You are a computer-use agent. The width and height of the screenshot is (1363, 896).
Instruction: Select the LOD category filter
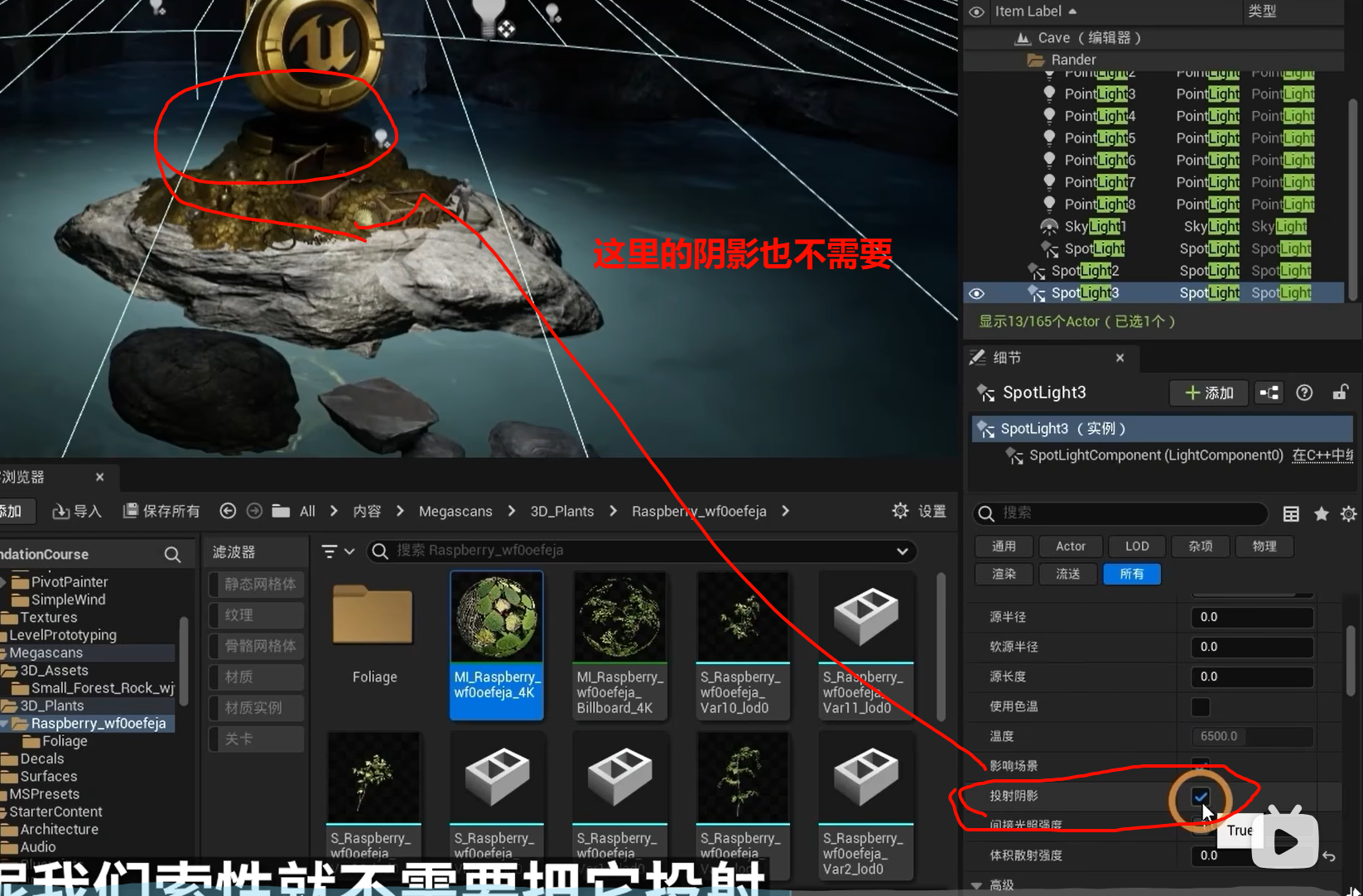pyautogui.click(x=1137, y=547)
